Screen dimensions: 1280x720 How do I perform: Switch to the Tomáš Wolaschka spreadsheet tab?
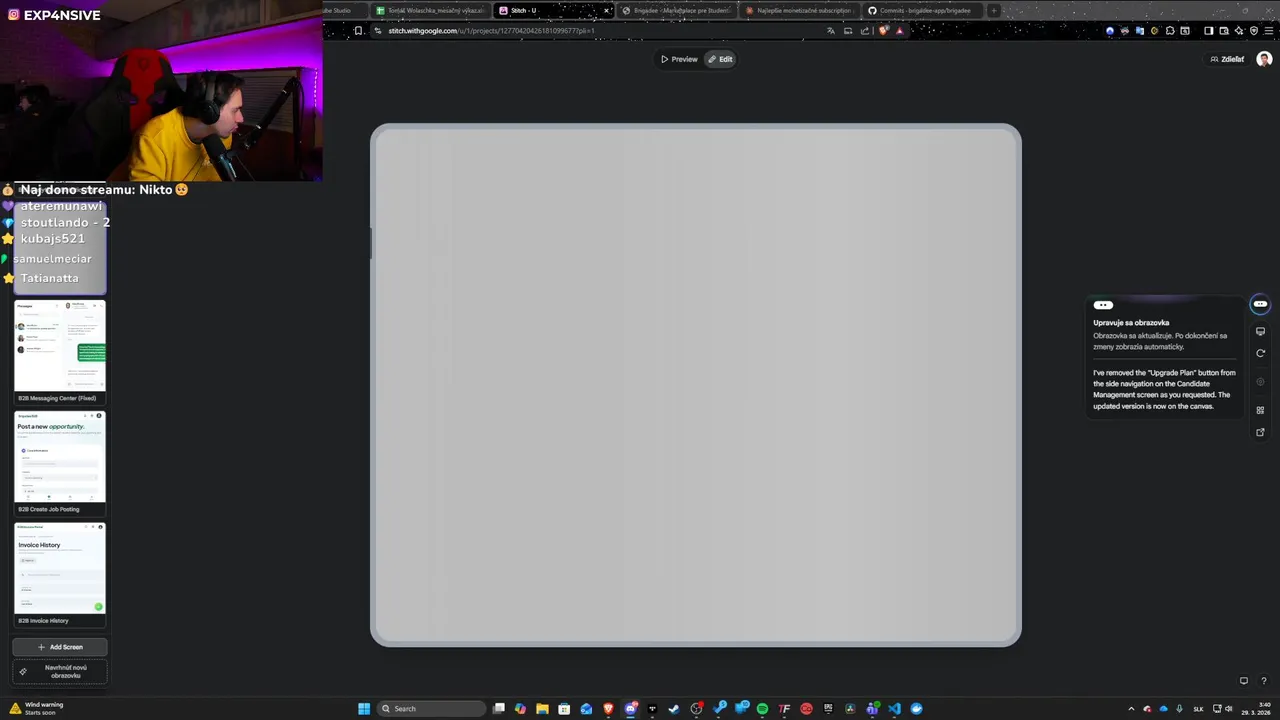pyautogui.click(x=430, y=10)
